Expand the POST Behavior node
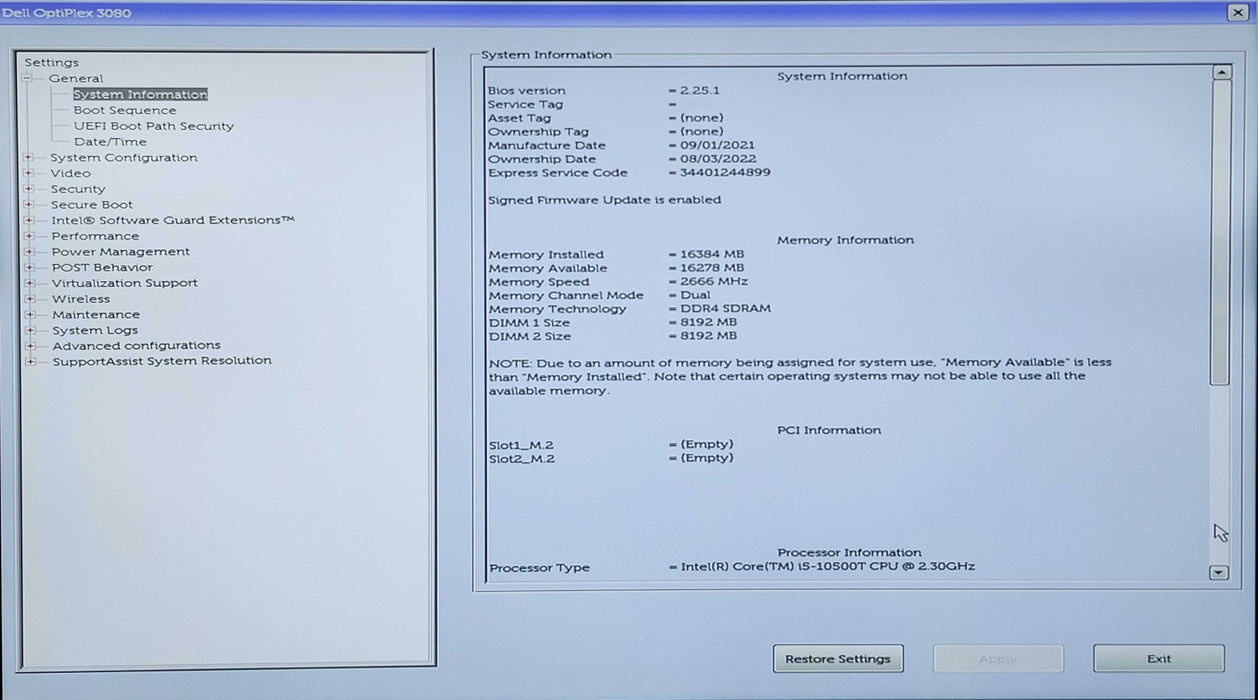Image resolution: width=1258 pixels, height=700 pixels. 29,267
